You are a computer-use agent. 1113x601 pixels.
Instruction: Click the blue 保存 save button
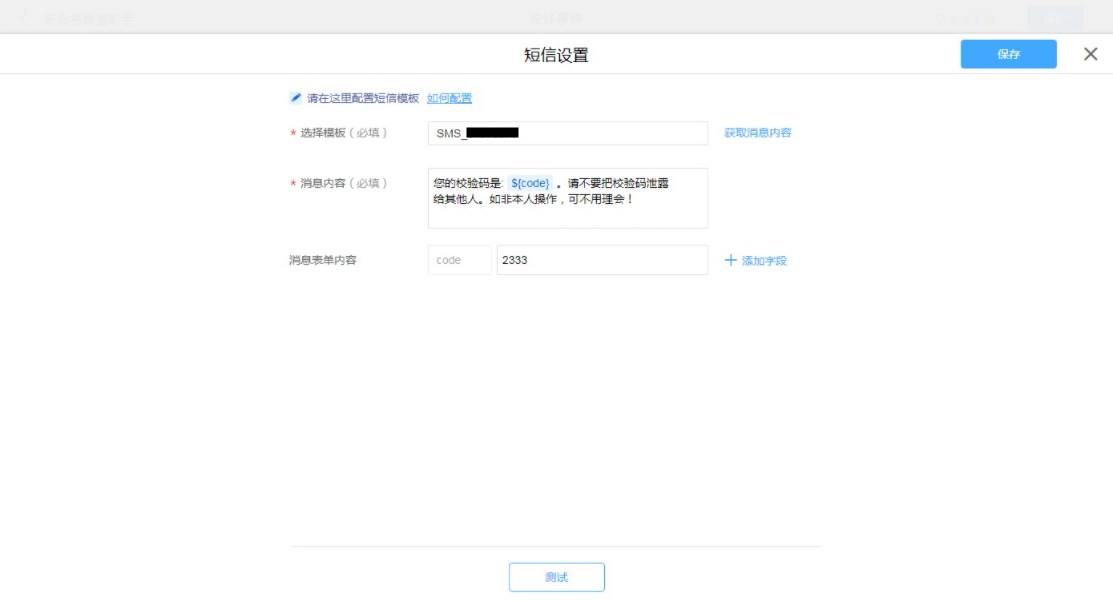[1008, 54]
